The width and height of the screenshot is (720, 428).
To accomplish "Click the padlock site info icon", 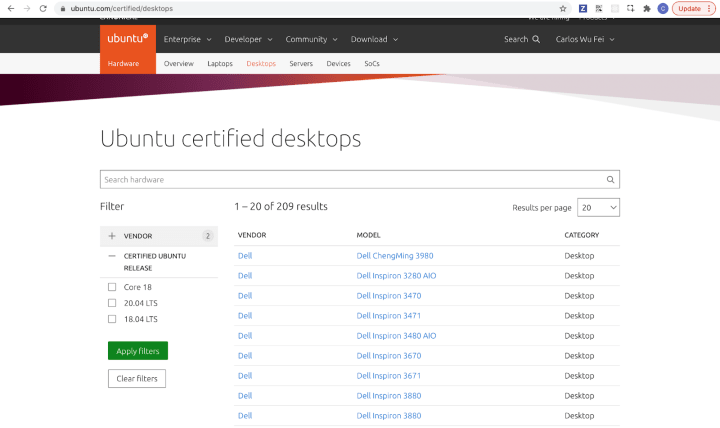I will 63,8.
